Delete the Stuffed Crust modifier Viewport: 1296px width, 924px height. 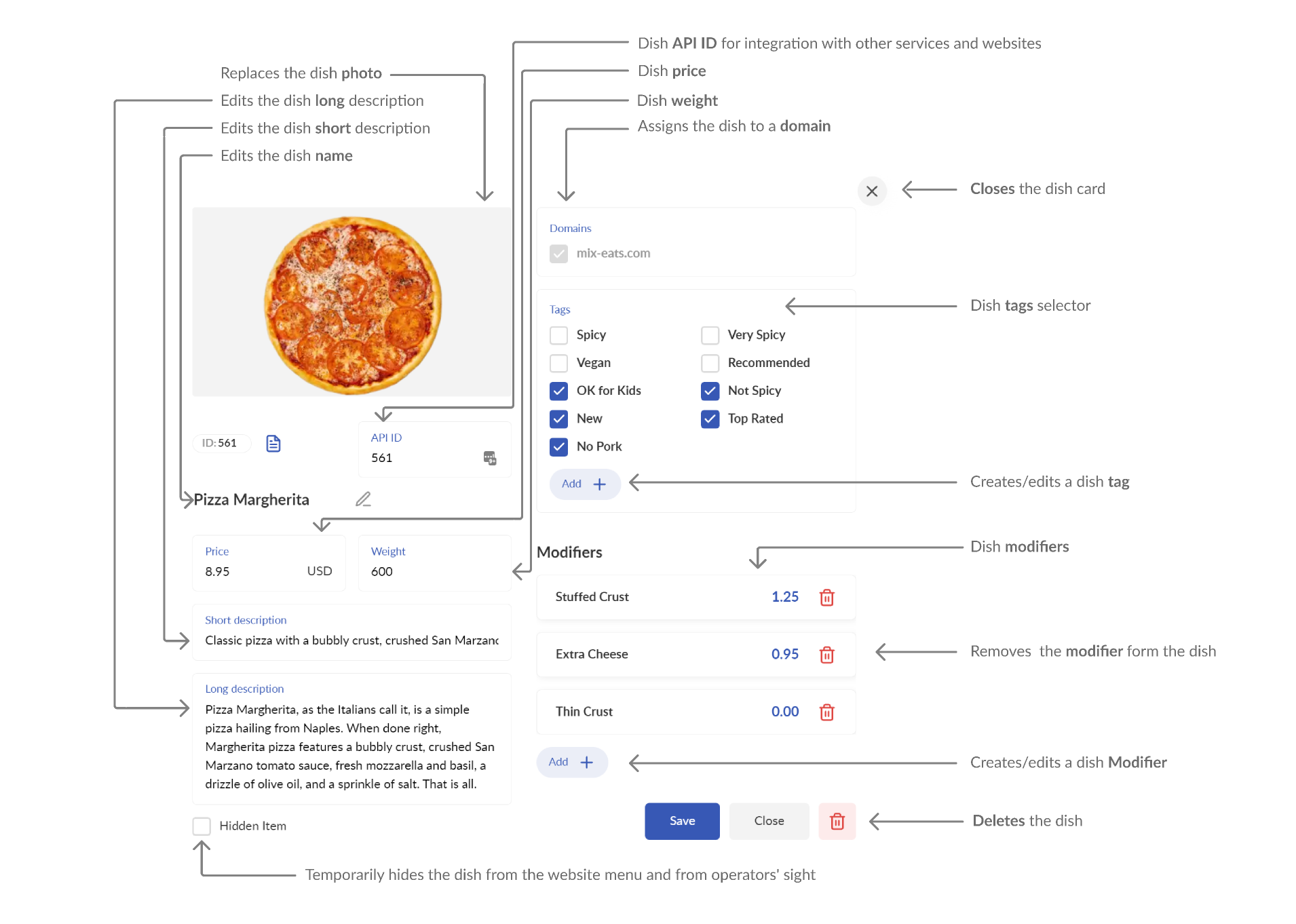click(x=826, y=598)
